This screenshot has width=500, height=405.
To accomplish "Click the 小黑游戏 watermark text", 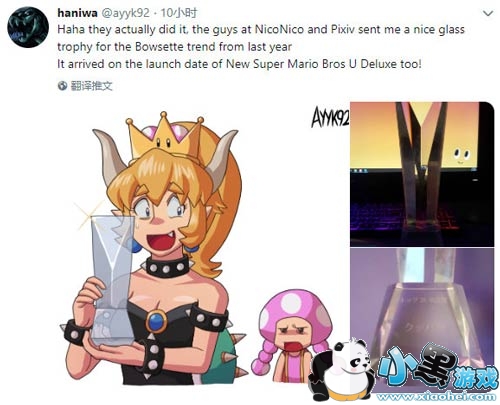I will click(x=439, y=368).
